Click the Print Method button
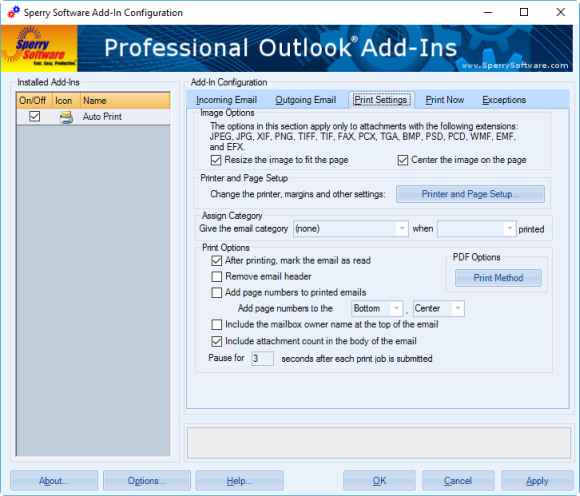Image resolution: width=580 pixels, height=496 pixels. coord(498,278)
